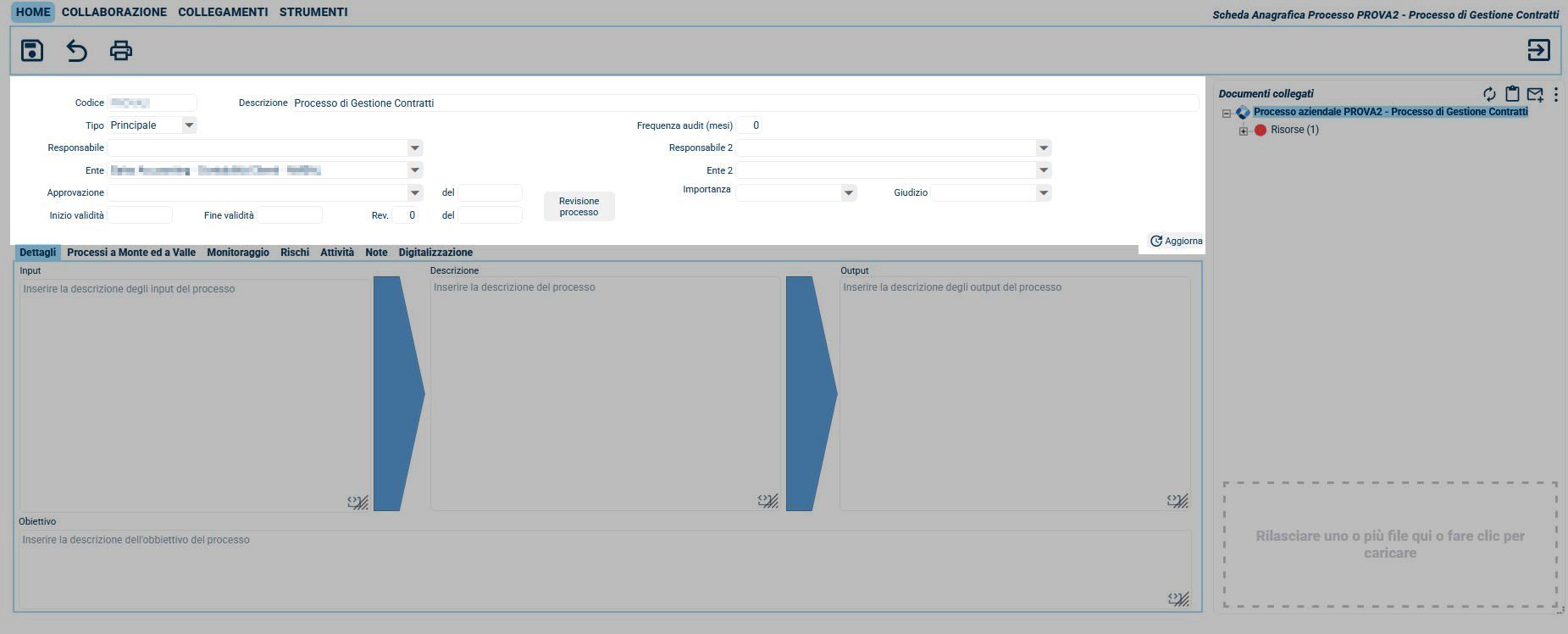Click the Revisione processo button
Image resolution: width=1568 pixels, height=634 pixels.
[x=579, y=207]
